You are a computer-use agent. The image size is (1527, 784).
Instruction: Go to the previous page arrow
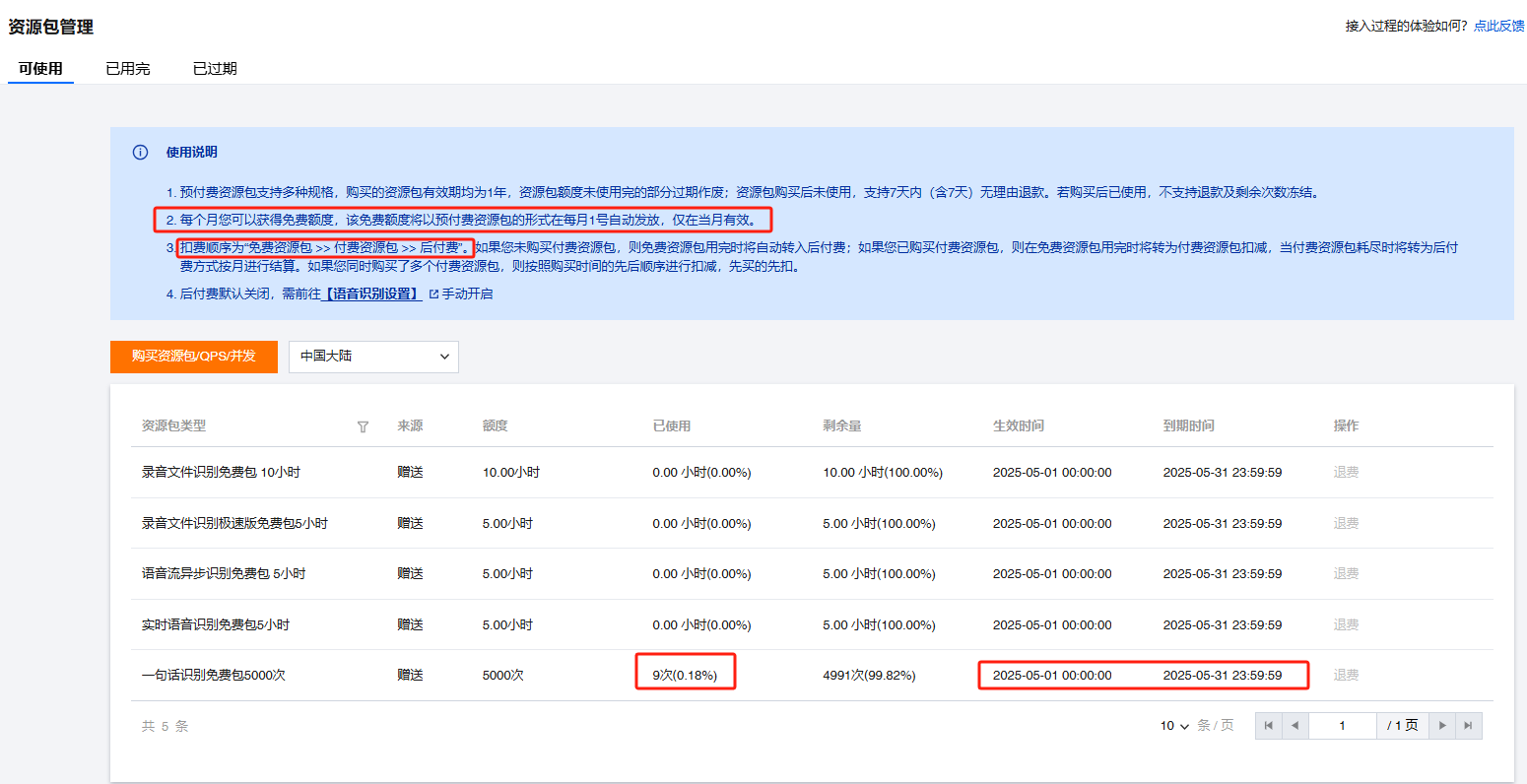[x=1295, y=726]
